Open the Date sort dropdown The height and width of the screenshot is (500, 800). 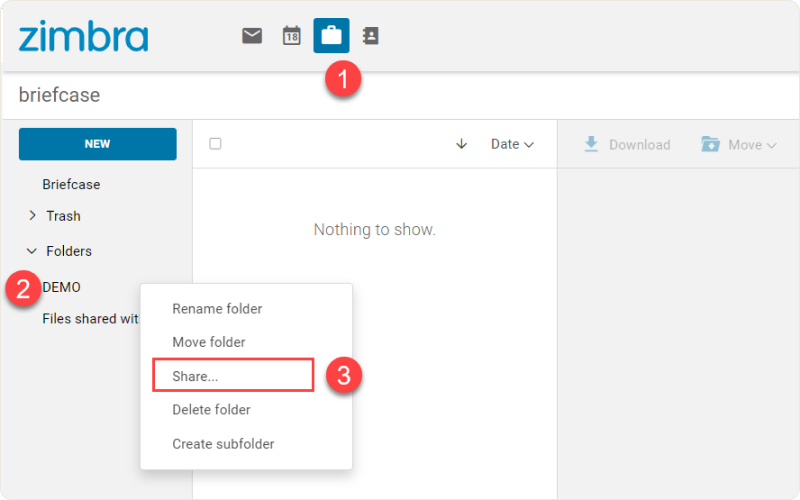click(512, 144)
